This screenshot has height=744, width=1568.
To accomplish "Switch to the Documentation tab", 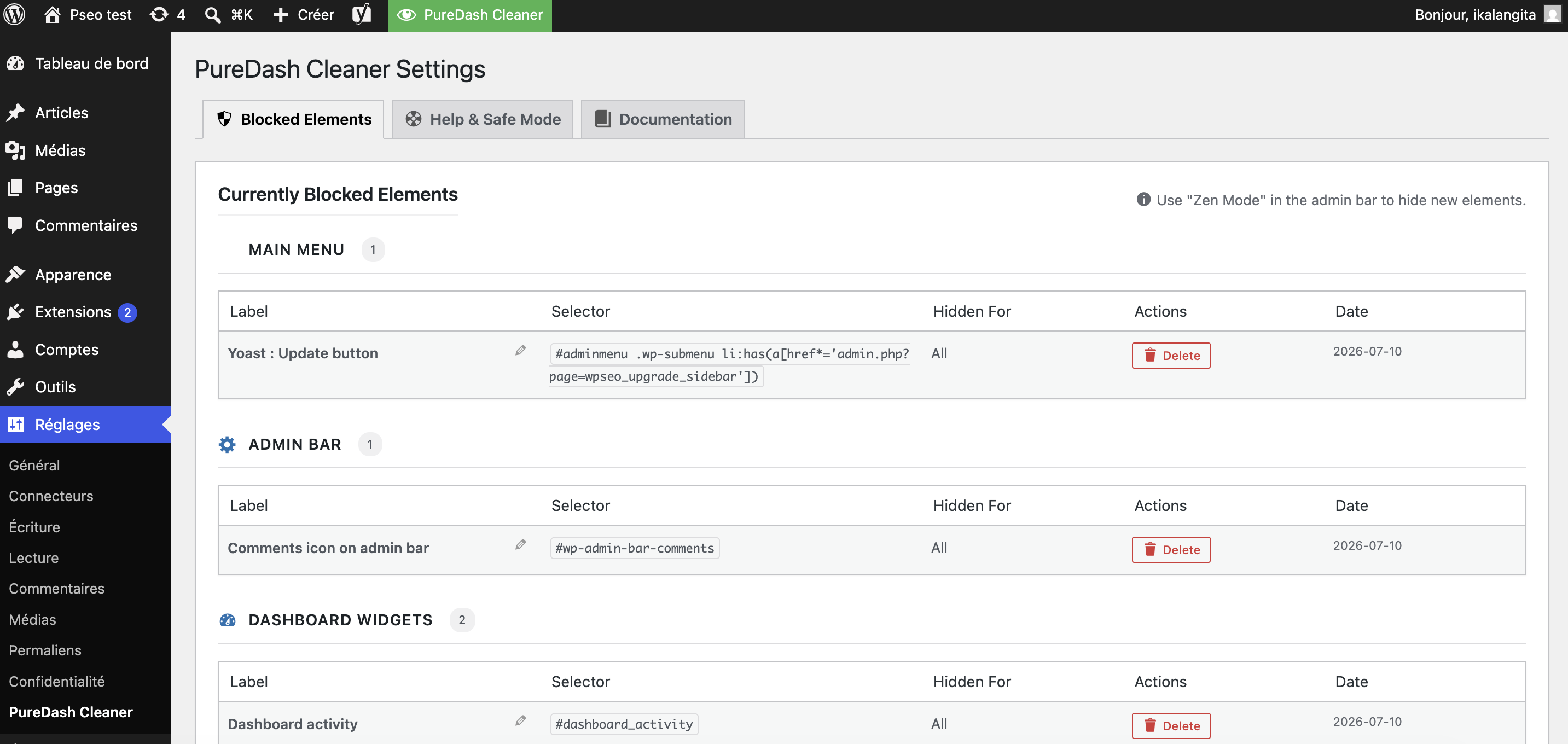I will pos(662,119).
